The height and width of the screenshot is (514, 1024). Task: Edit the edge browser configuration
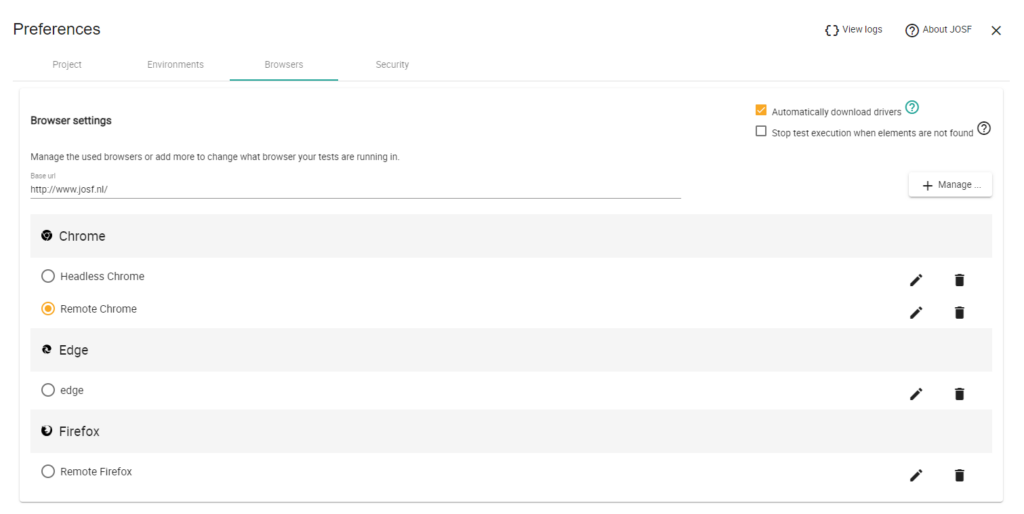915,394
